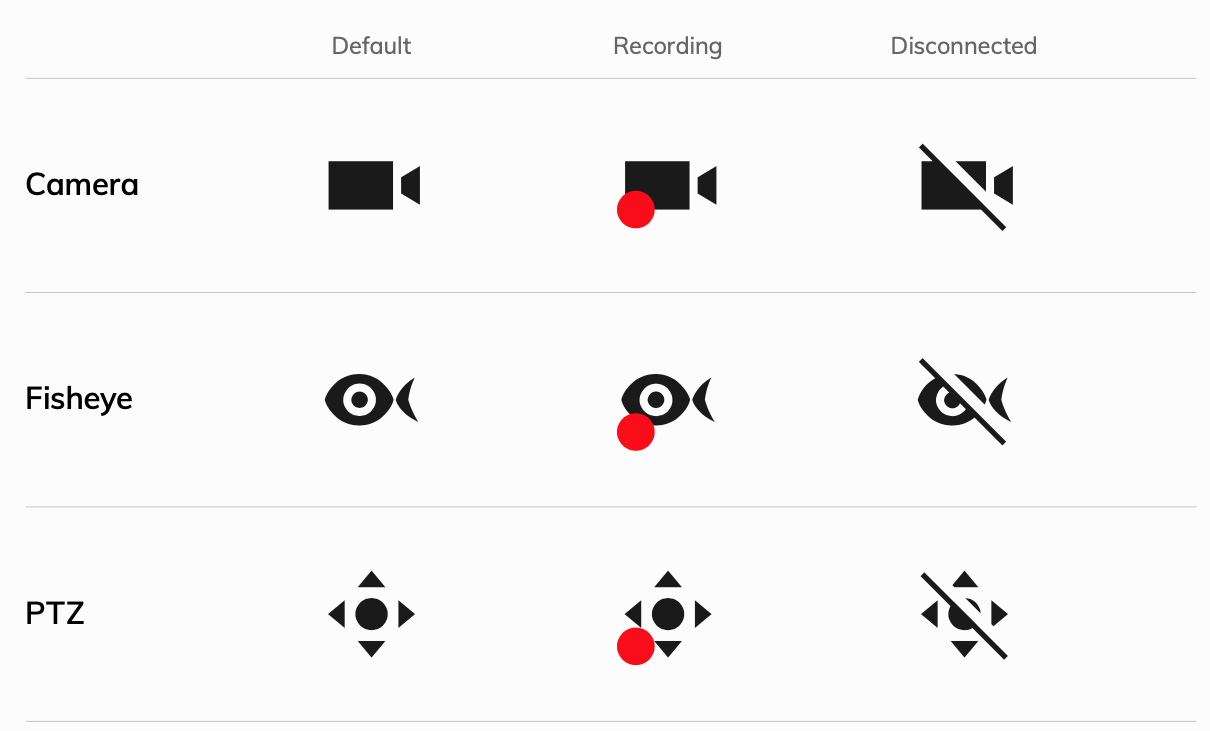
Task: Click the red recording dot on PTZ
Action: click(636, 646)
